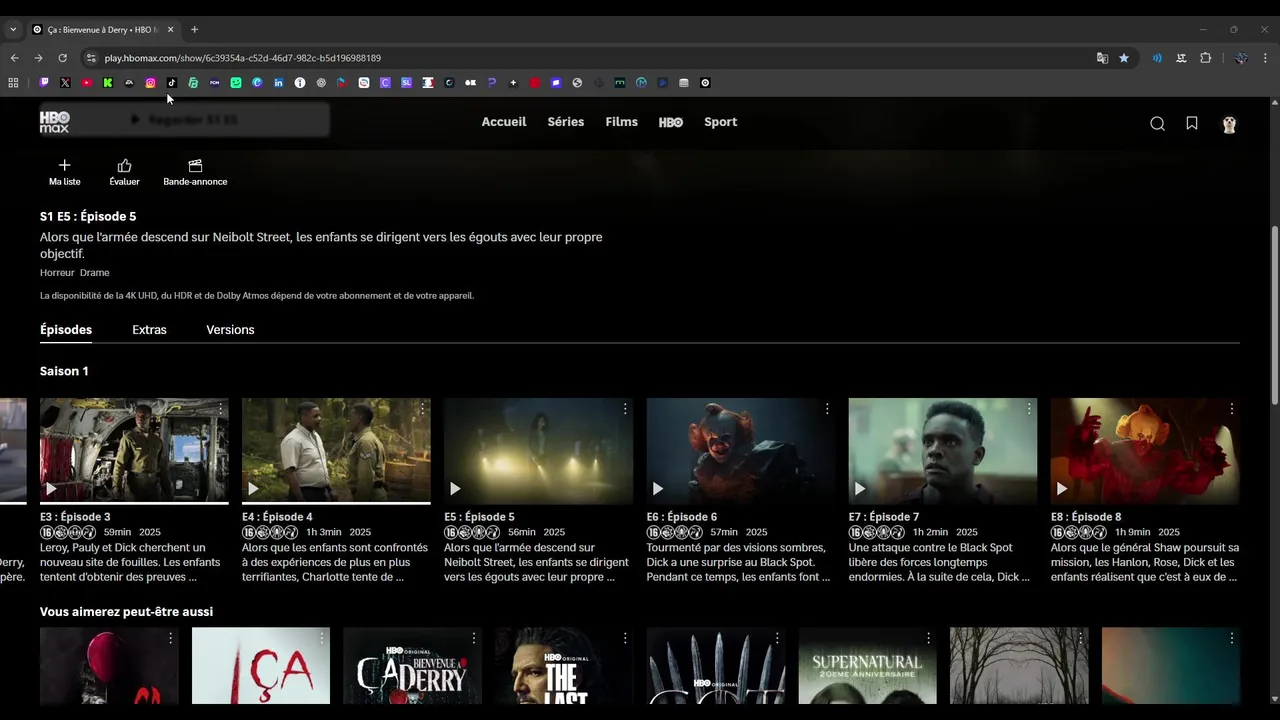Open the YouTube bookmark
This screenshot has height=720, width=1280.
[87, 83]
